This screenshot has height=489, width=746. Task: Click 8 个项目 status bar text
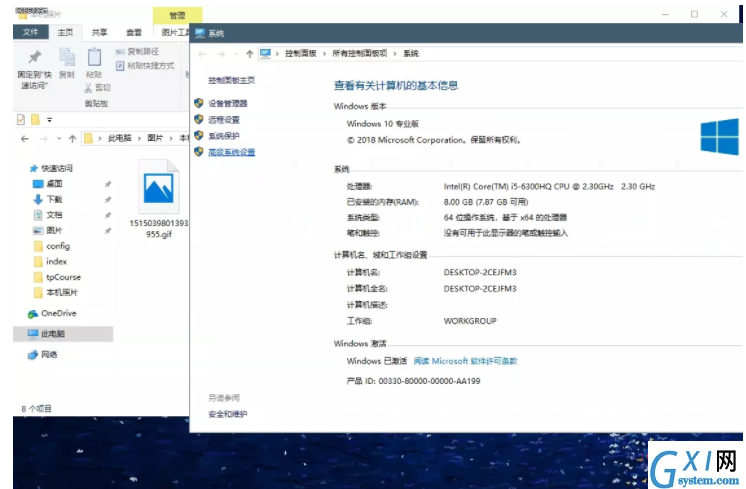(37, 409)
